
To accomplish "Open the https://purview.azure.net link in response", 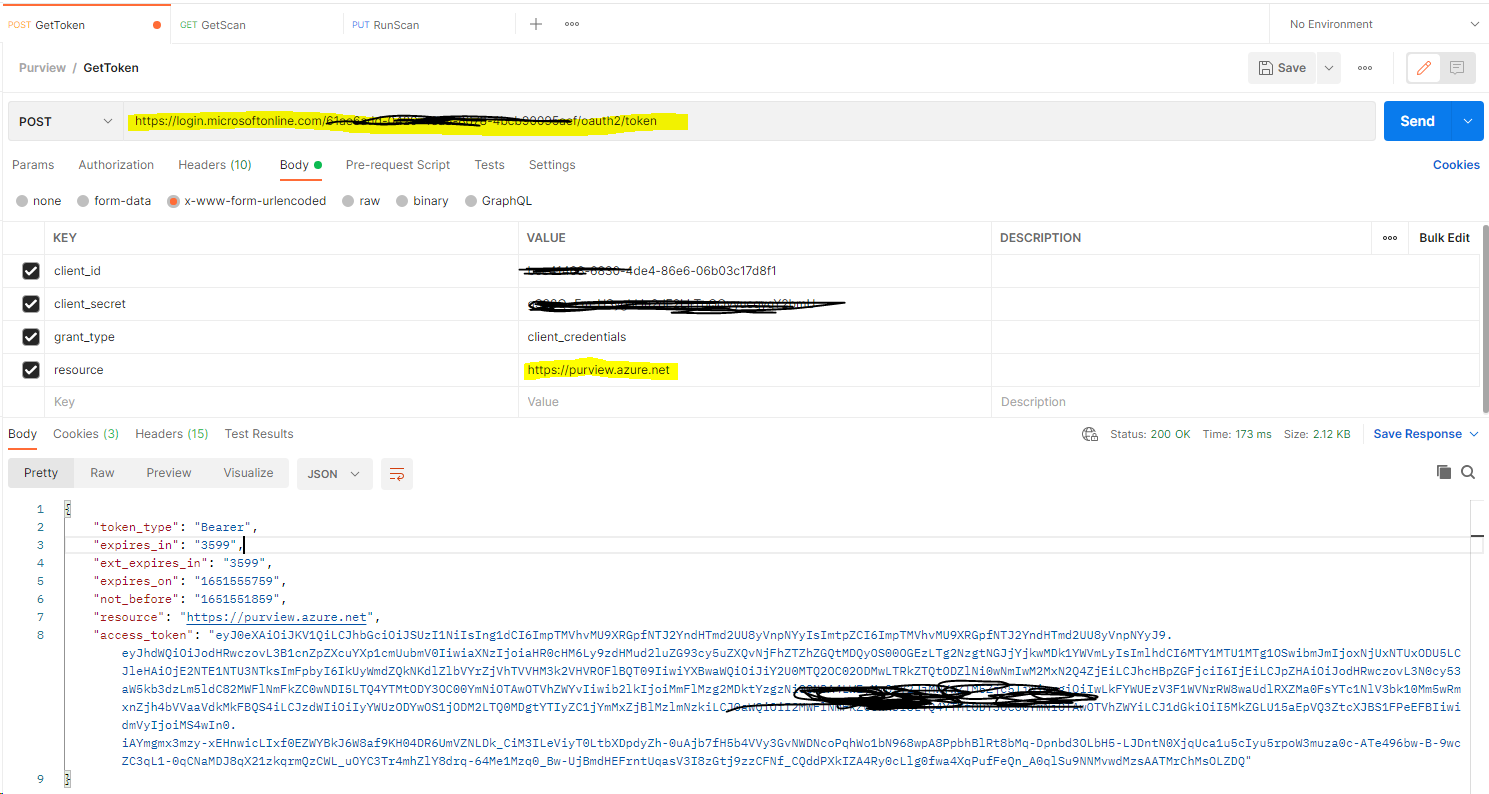I will click(x=277, y=617).
